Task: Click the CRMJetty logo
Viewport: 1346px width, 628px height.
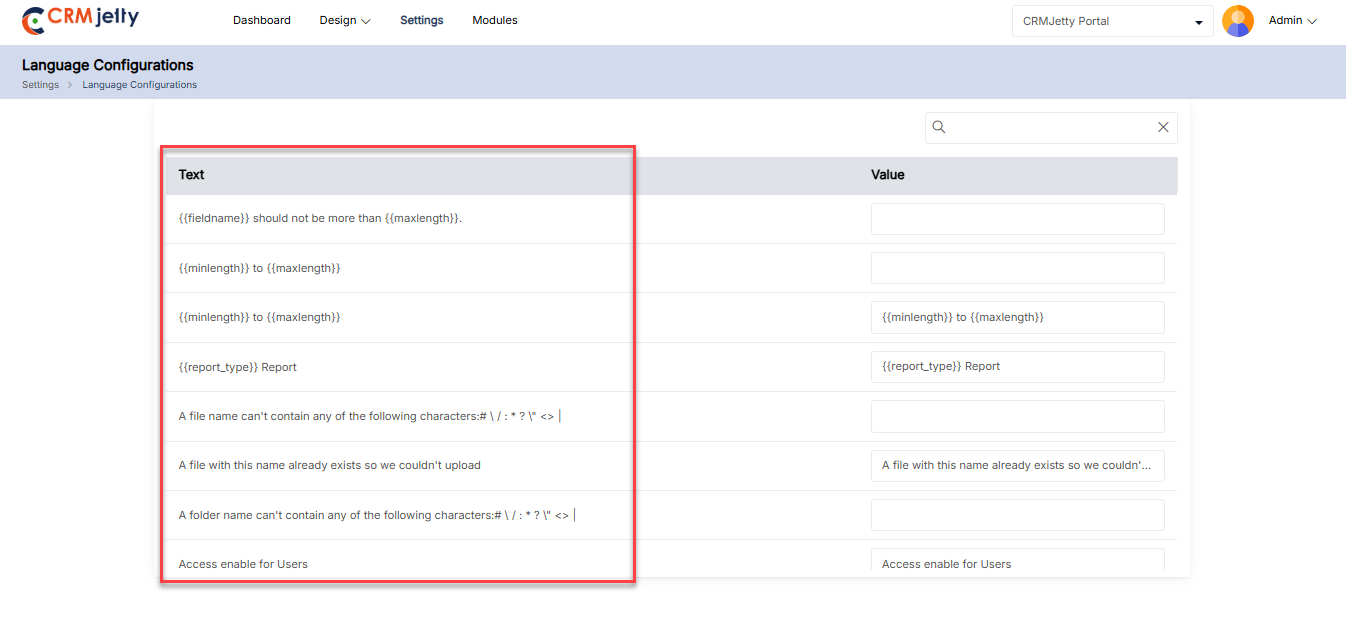Action: pos(81,20)
